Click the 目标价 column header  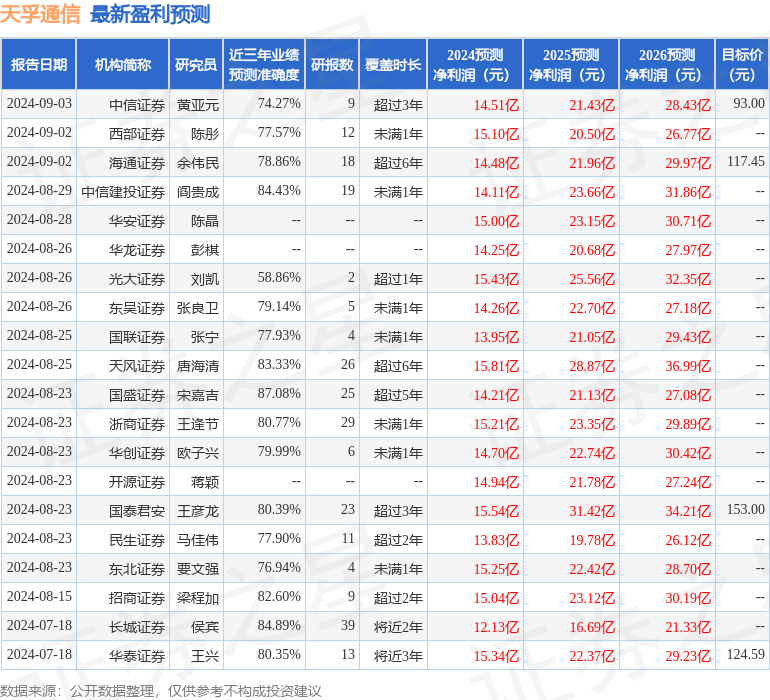pyautogui.click(x=742, y=64)
